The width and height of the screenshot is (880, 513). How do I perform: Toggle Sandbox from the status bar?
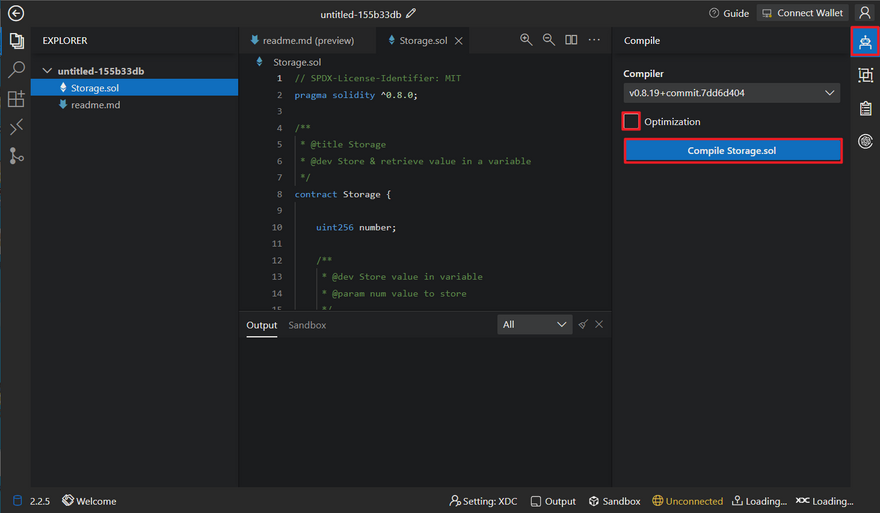[x=614, y=501]
